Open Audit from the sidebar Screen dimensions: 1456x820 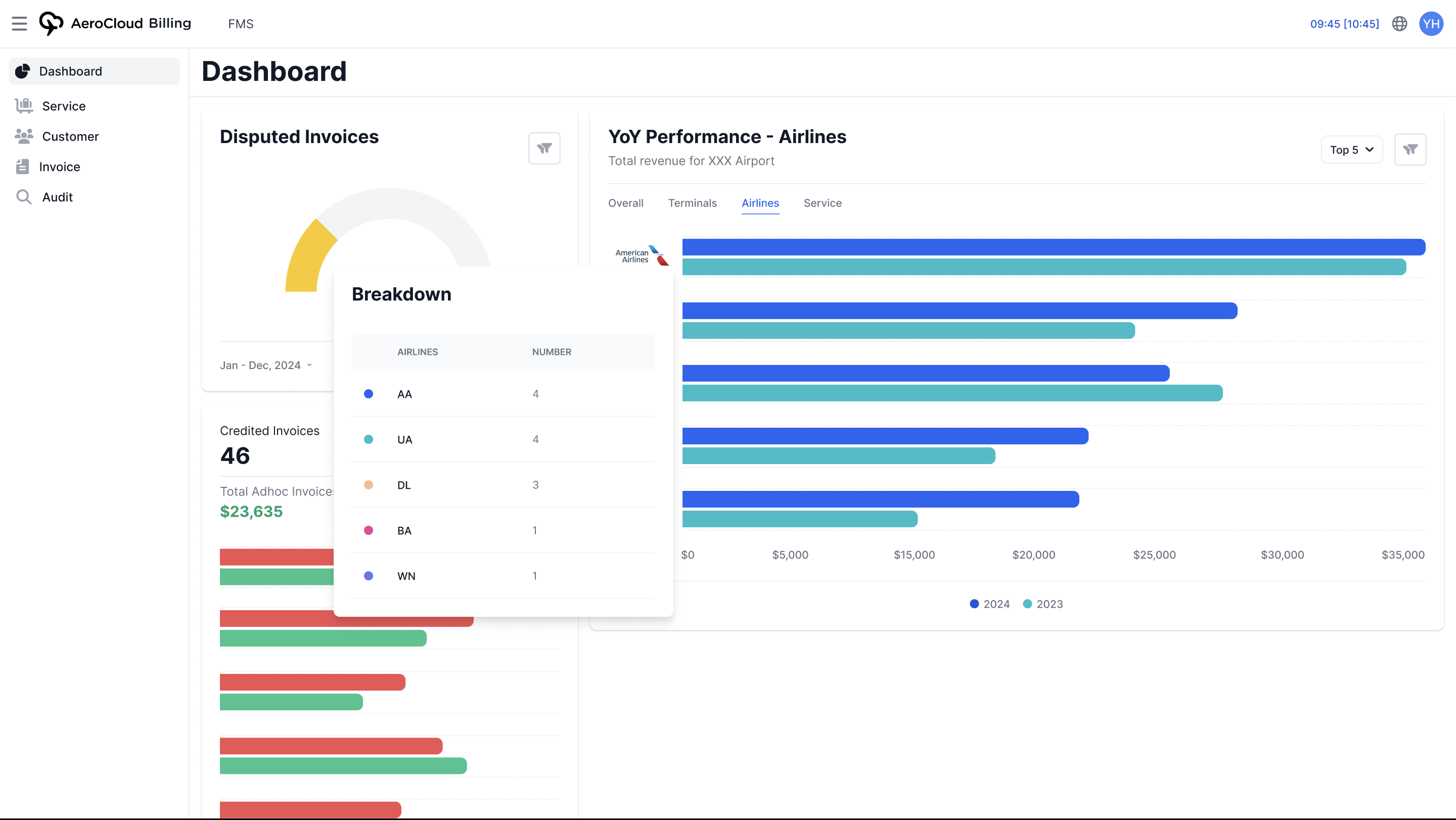point(57,197)
